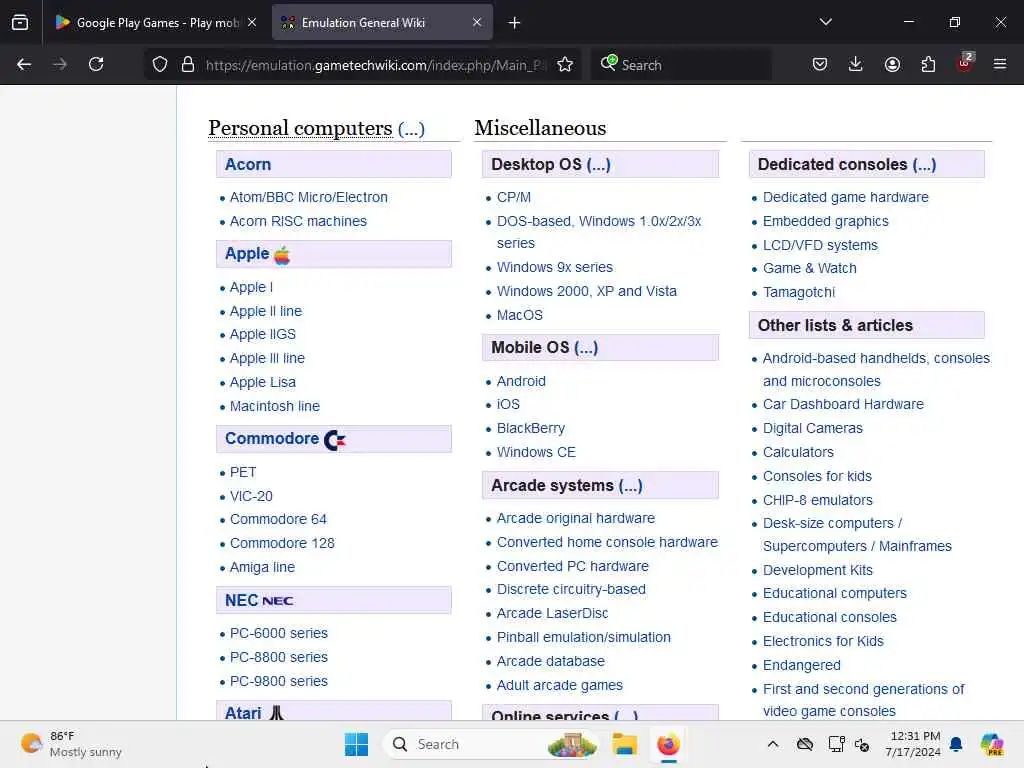This screenshot has height=768, width=1024.
Task: Close the Google Play Games tab
Action: (x=252, y=22)
